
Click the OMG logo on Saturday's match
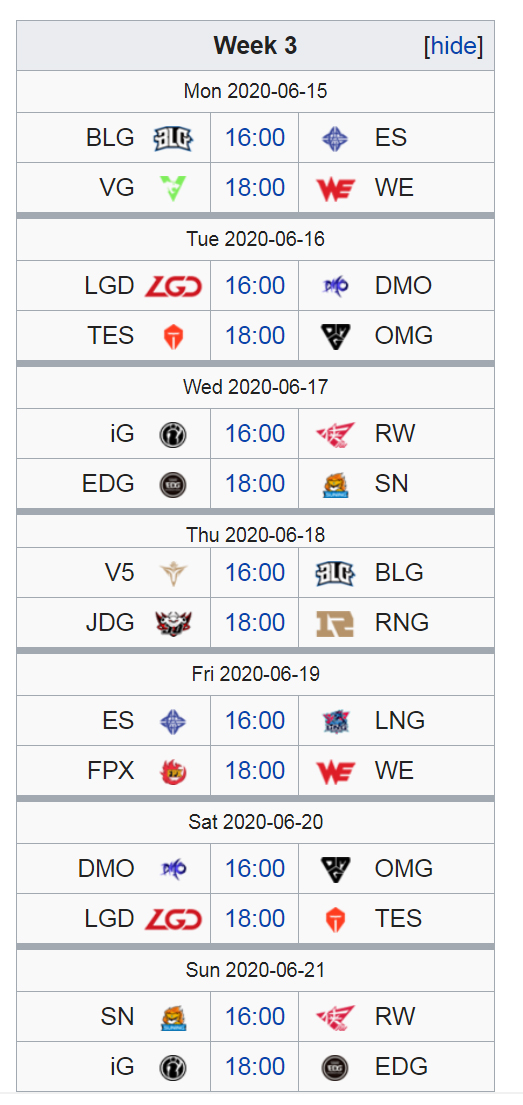pos(335,869)
